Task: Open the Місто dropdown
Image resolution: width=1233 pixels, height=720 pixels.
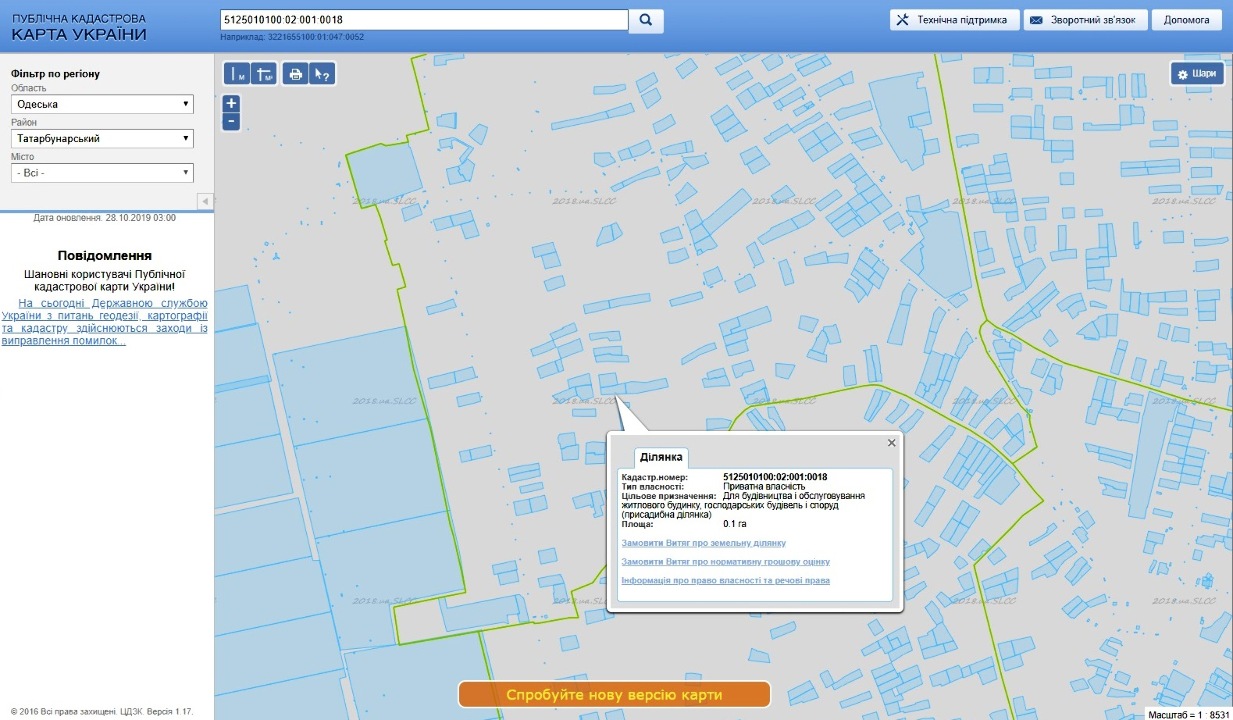Action: pos(102,173)
